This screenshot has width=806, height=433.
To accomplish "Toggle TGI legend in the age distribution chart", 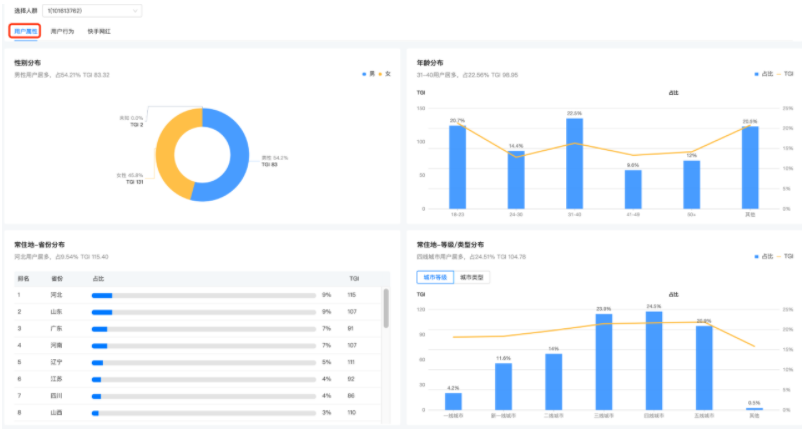I will 787,73.
